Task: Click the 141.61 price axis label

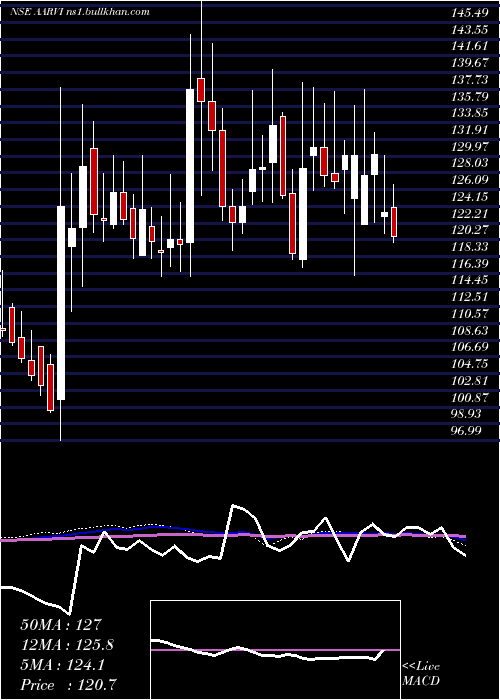Action: tap(469, 46)
